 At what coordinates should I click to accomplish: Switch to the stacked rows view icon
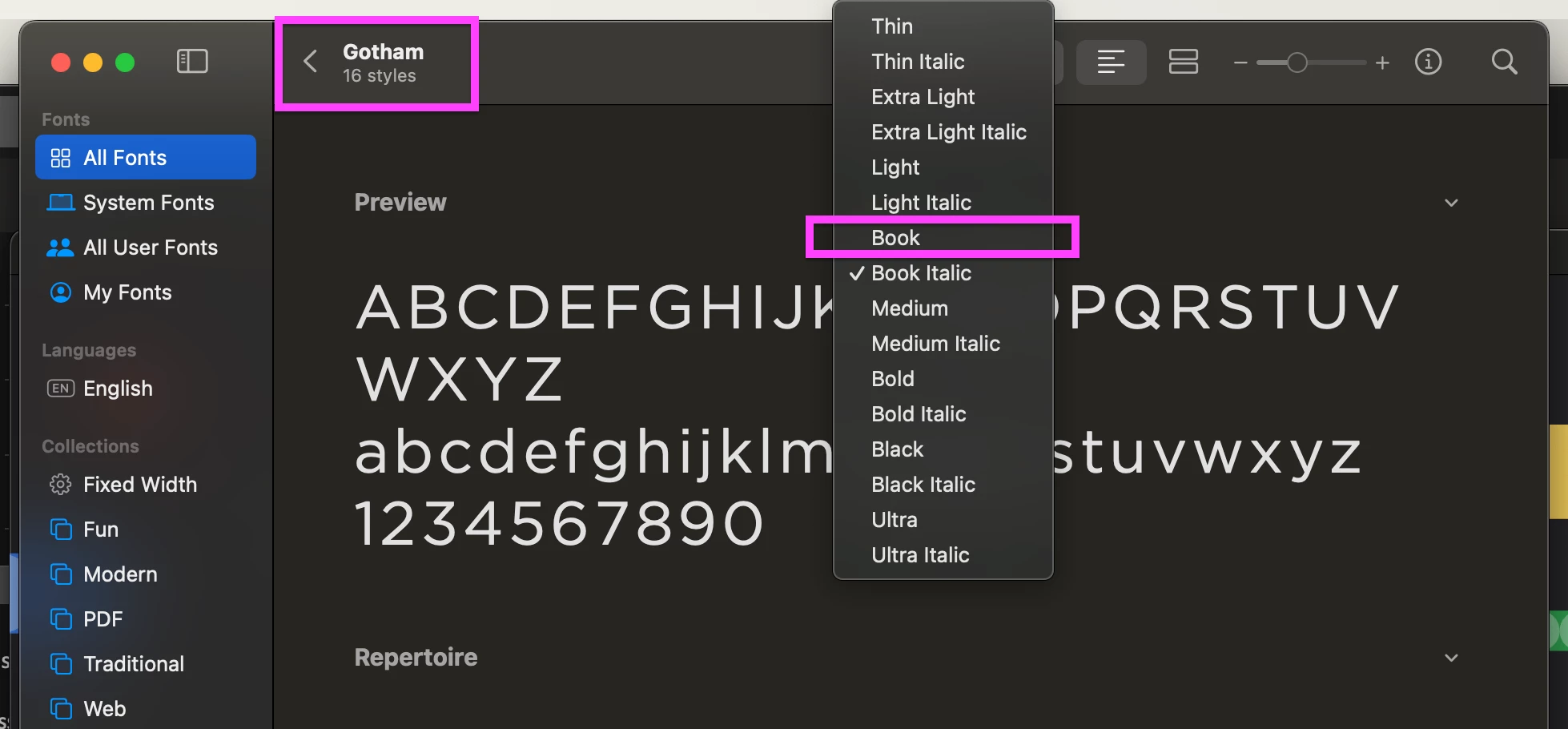[1183, 62]
